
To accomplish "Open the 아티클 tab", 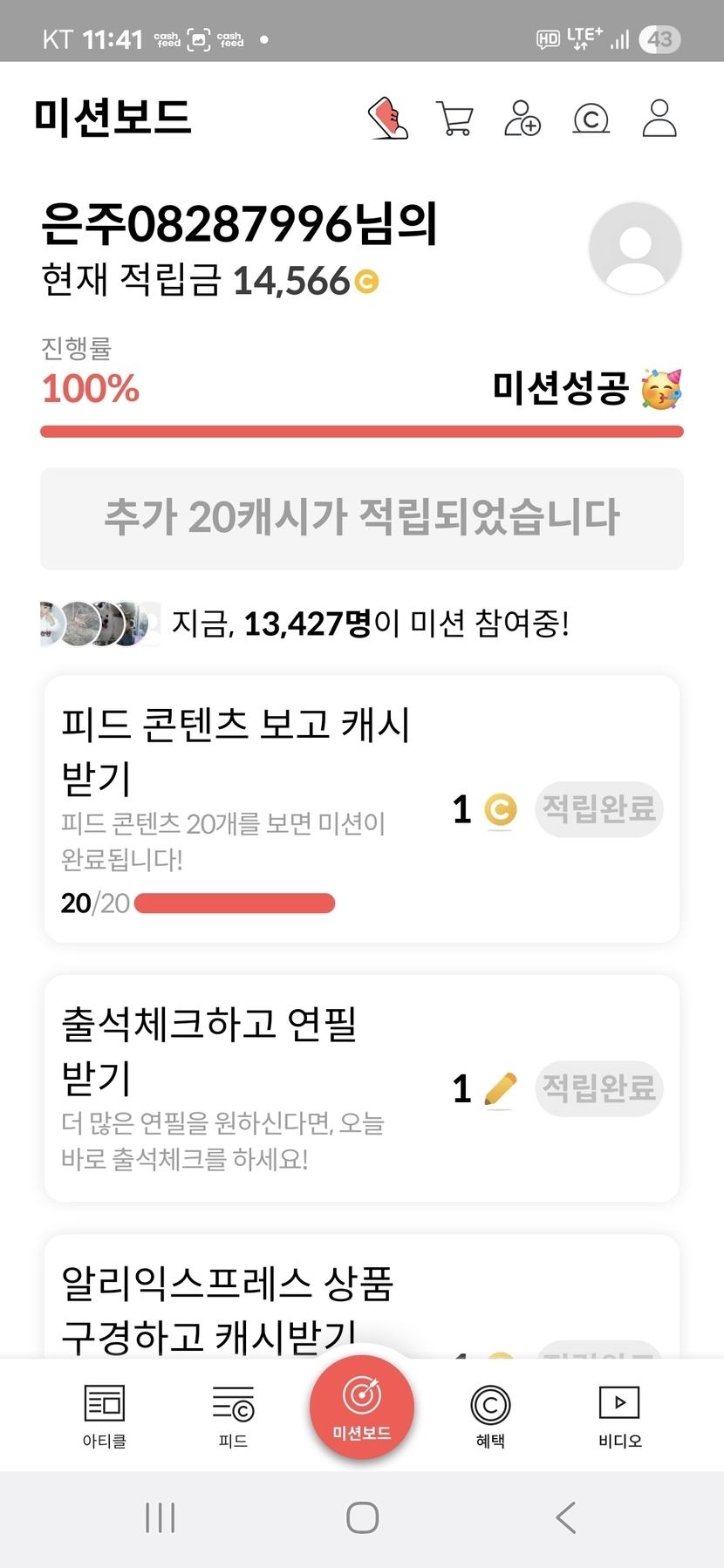I will click(105, 1415).
